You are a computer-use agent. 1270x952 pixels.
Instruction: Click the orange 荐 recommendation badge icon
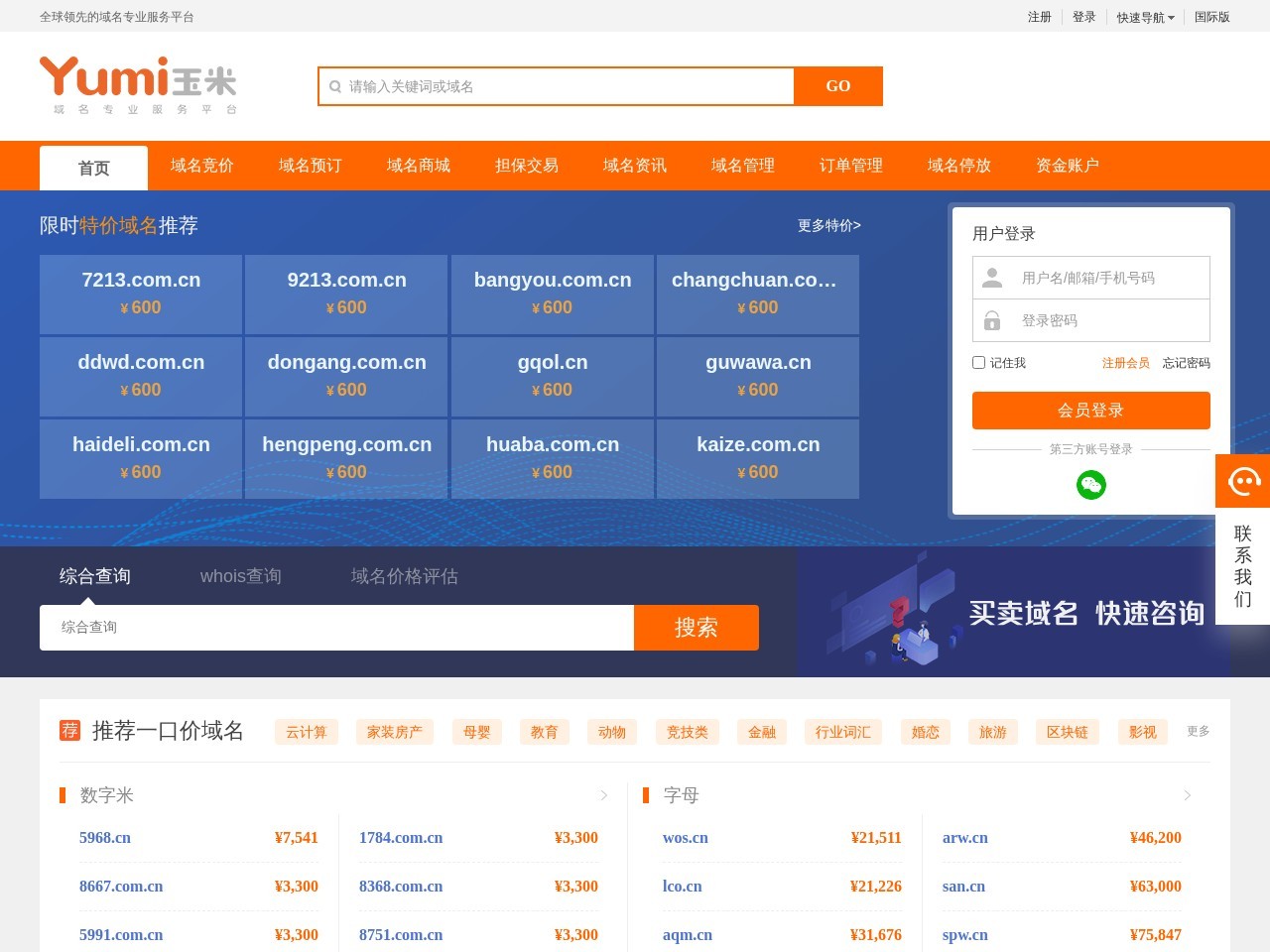pyautogui.click(x=68, y=731)
